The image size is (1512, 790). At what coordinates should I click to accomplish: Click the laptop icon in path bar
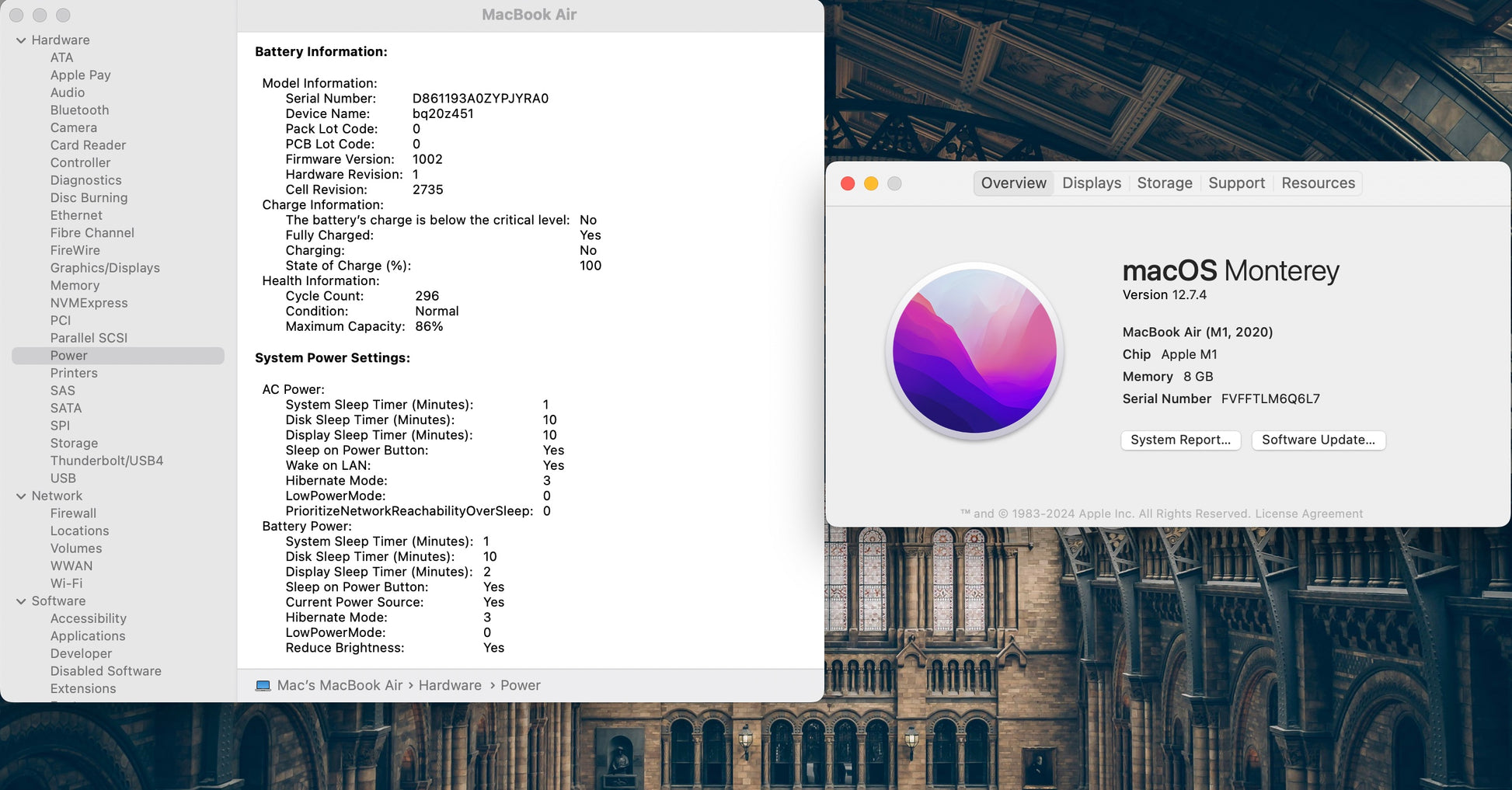(263, 686)
